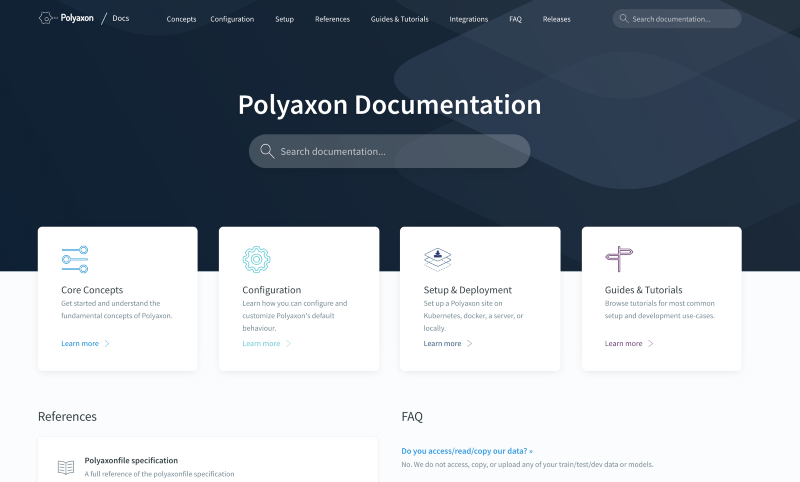Click the Polyaxon Documentation page title
Viewport: 800px width, 482px height.
[389, 105]
